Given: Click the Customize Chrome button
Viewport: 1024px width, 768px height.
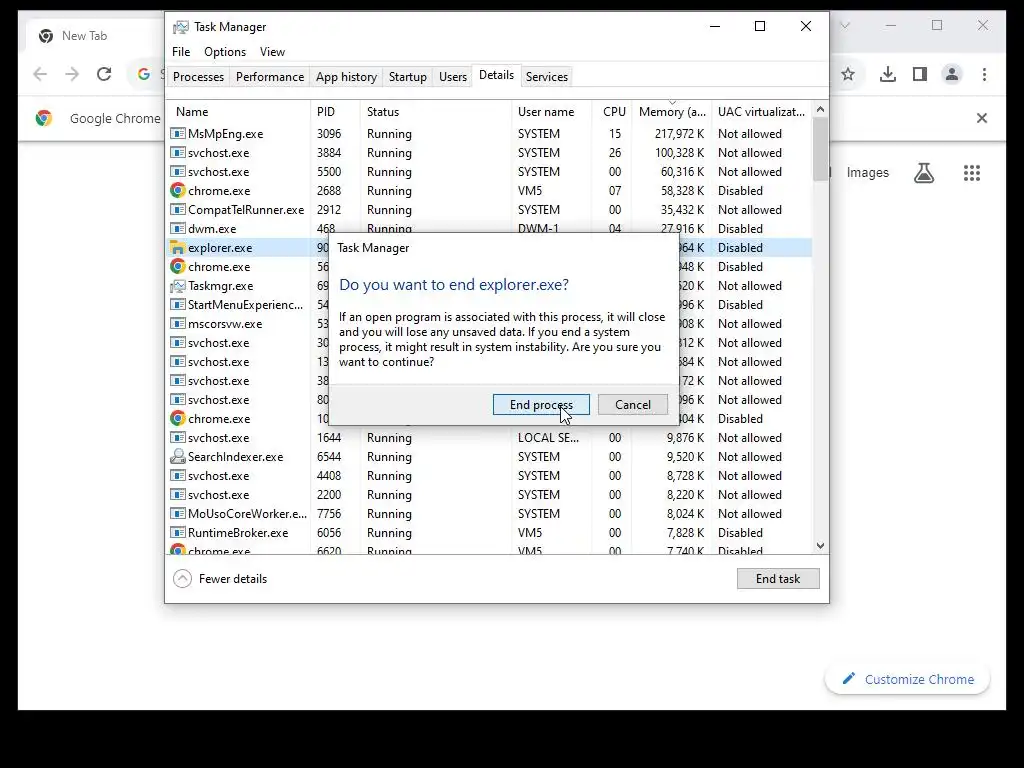Looking at the screenshot, I should click(908, 679).
